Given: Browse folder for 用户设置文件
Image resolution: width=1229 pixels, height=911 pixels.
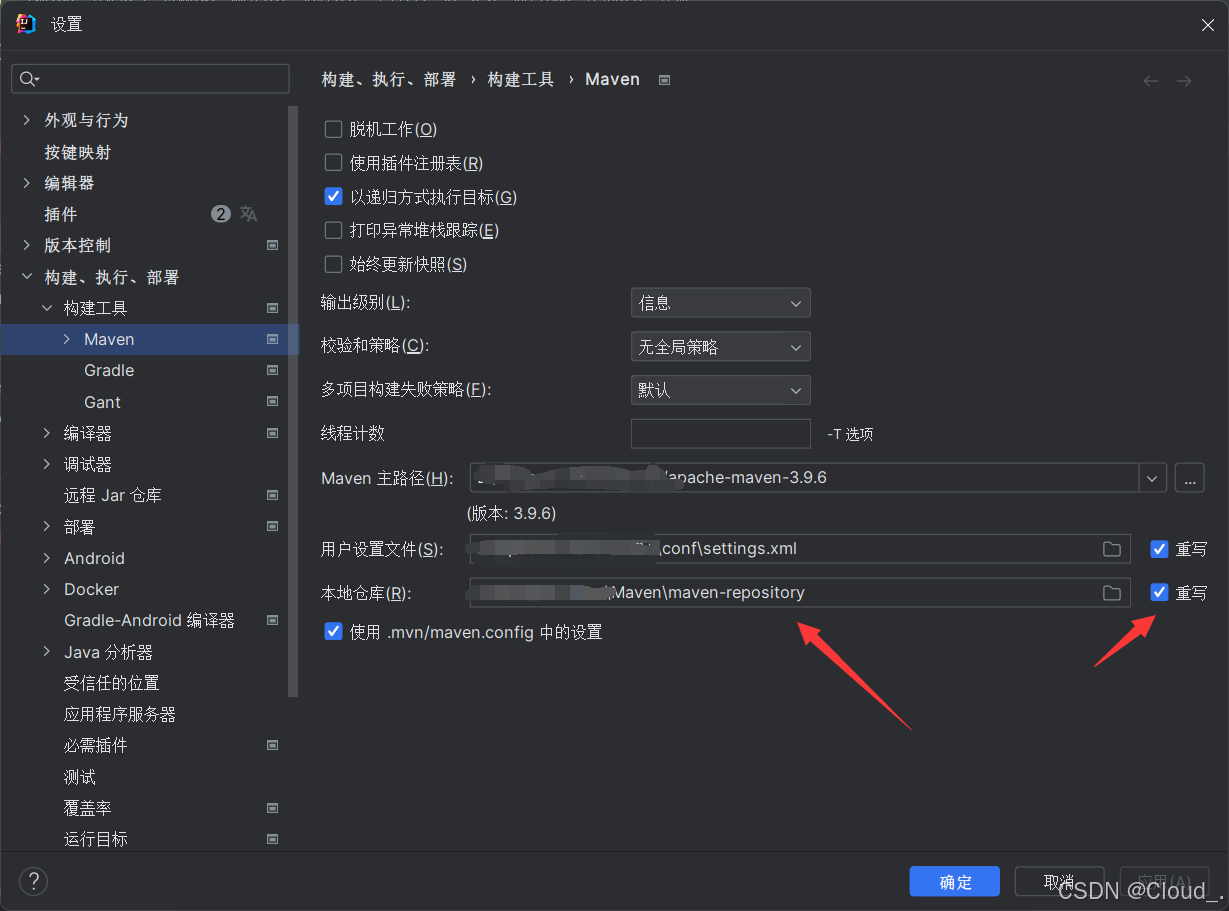Looking at the screenshot, I should (x=1111, y=549).
